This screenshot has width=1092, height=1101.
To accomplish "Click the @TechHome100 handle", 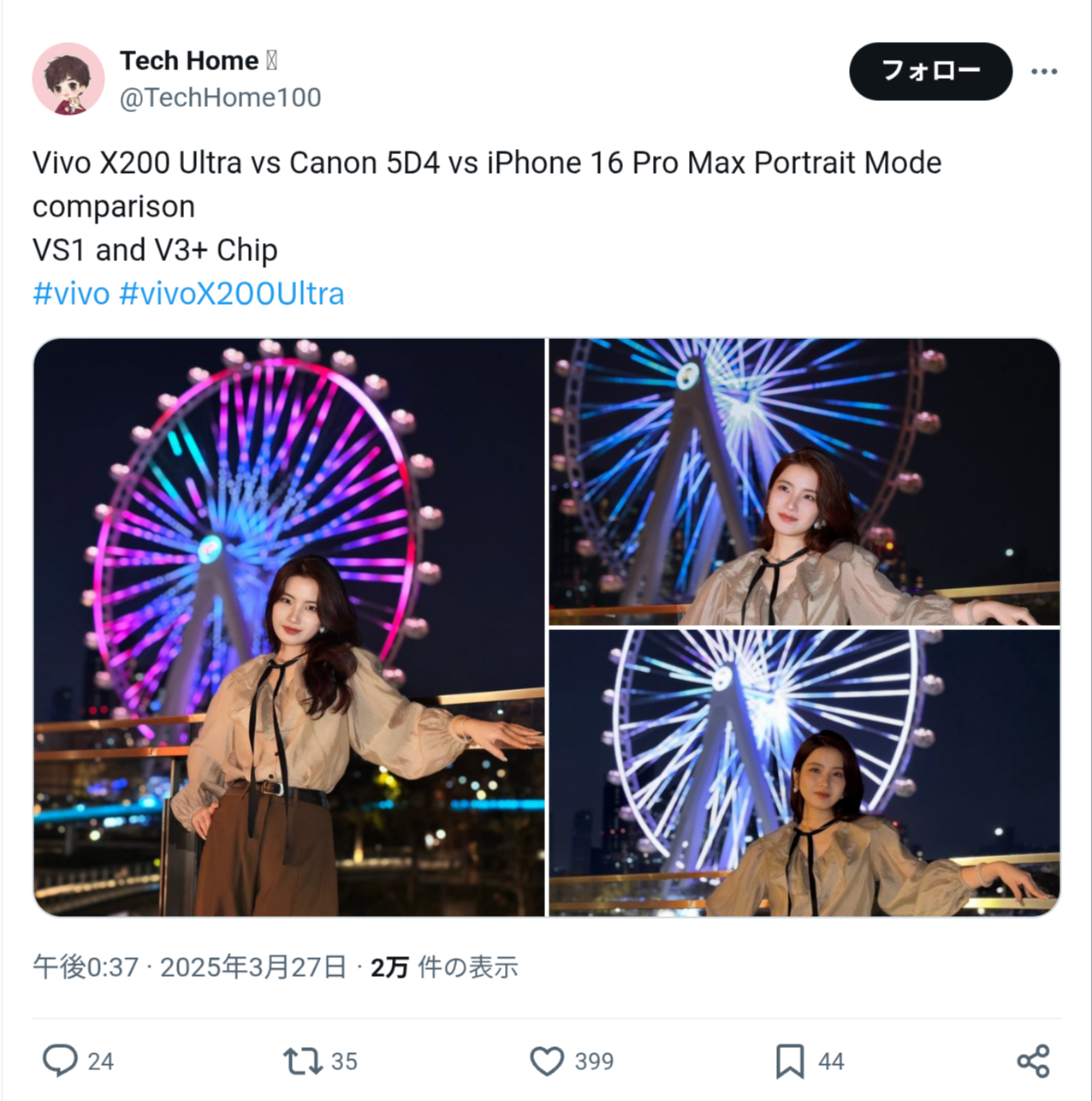I will click(x=221, y=98).
